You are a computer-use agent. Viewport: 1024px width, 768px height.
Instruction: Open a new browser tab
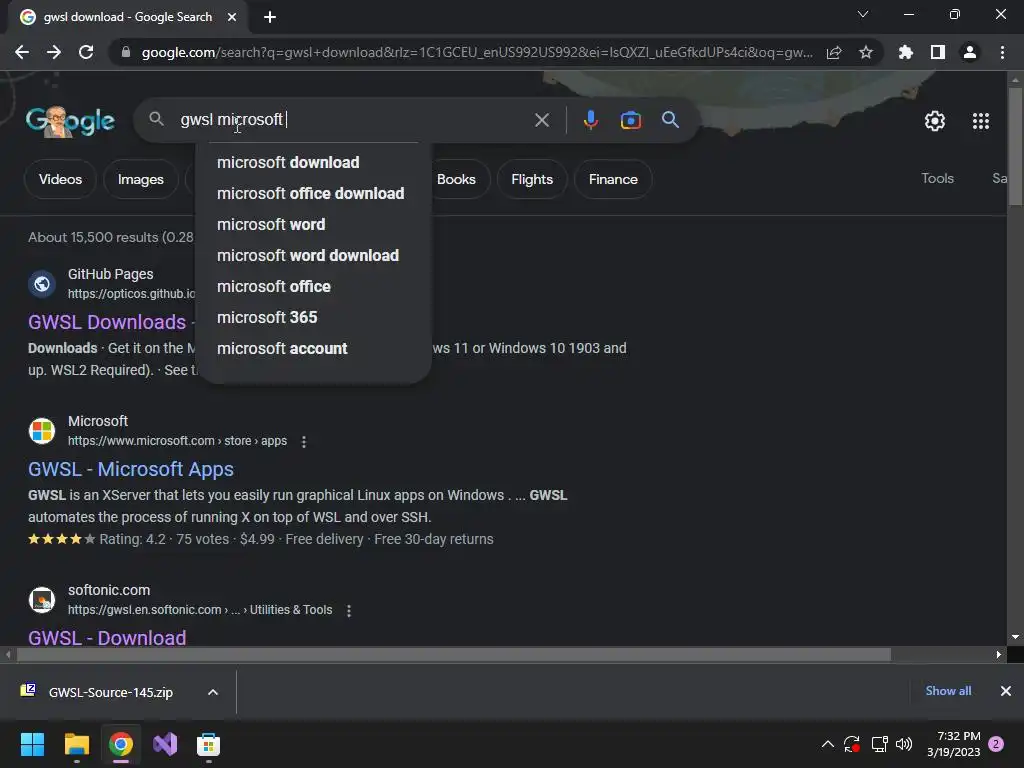click(x=270, y=17)
